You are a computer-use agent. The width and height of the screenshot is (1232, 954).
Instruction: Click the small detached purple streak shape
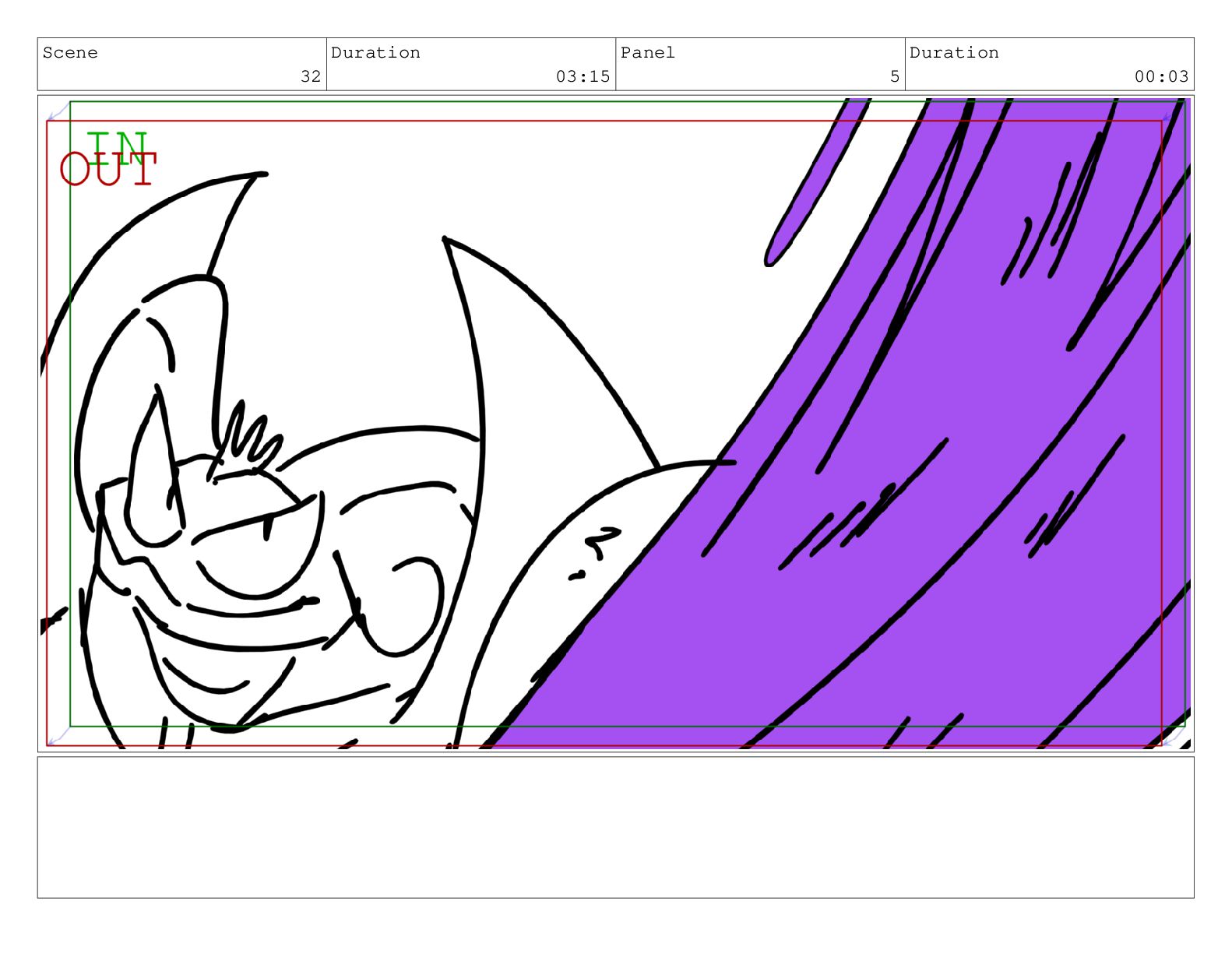point(814,187)
